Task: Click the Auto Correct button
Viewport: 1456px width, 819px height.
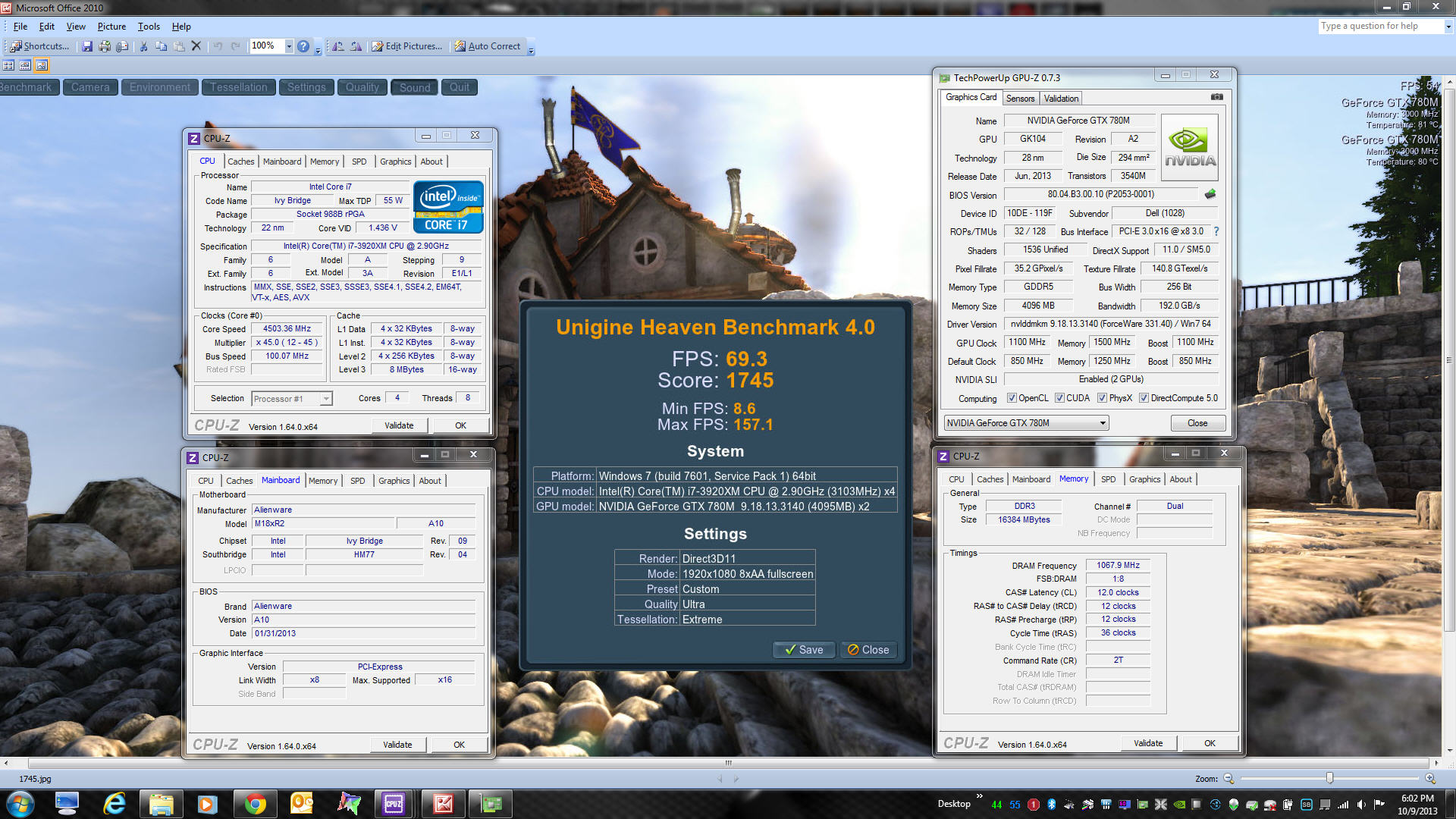Action: (x=487, y=46)
